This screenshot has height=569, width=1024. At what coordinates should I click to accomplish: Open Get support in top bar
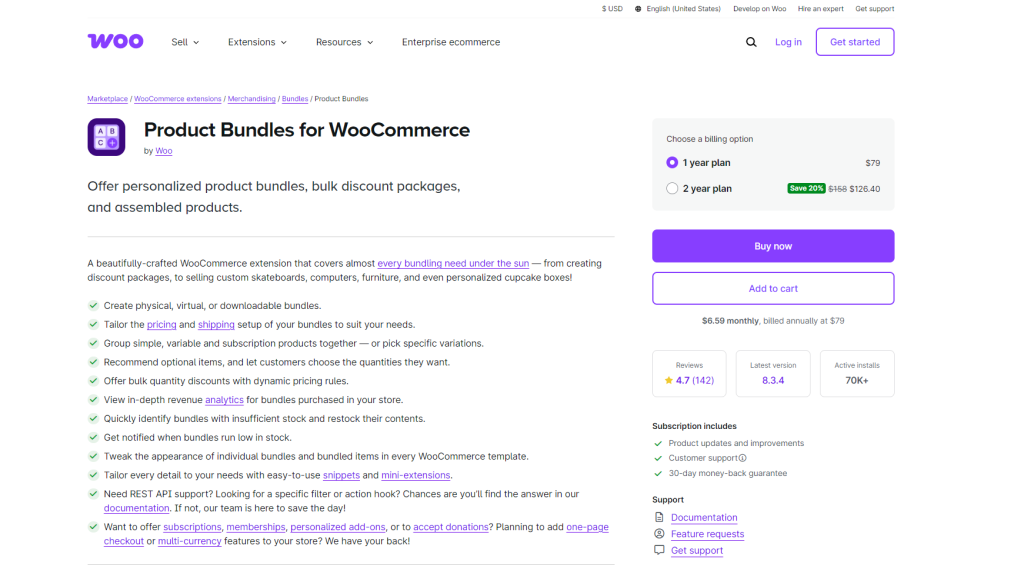coord(874,9)
